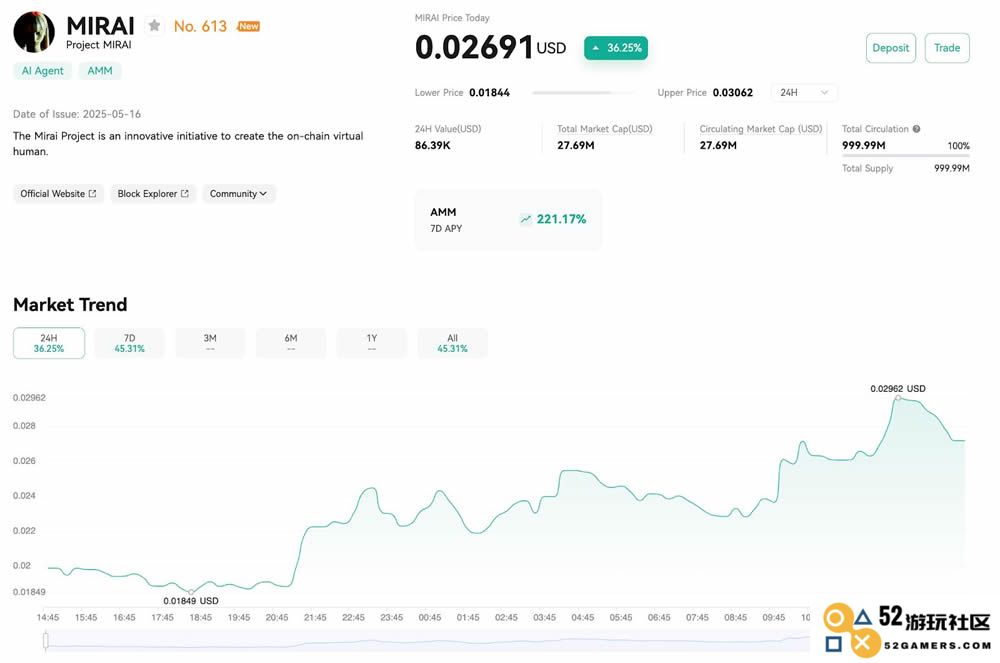Select the 6M market trend tab
This screenshot has width=1000, height=663.
pyautogui.click(x=291, y=343)
